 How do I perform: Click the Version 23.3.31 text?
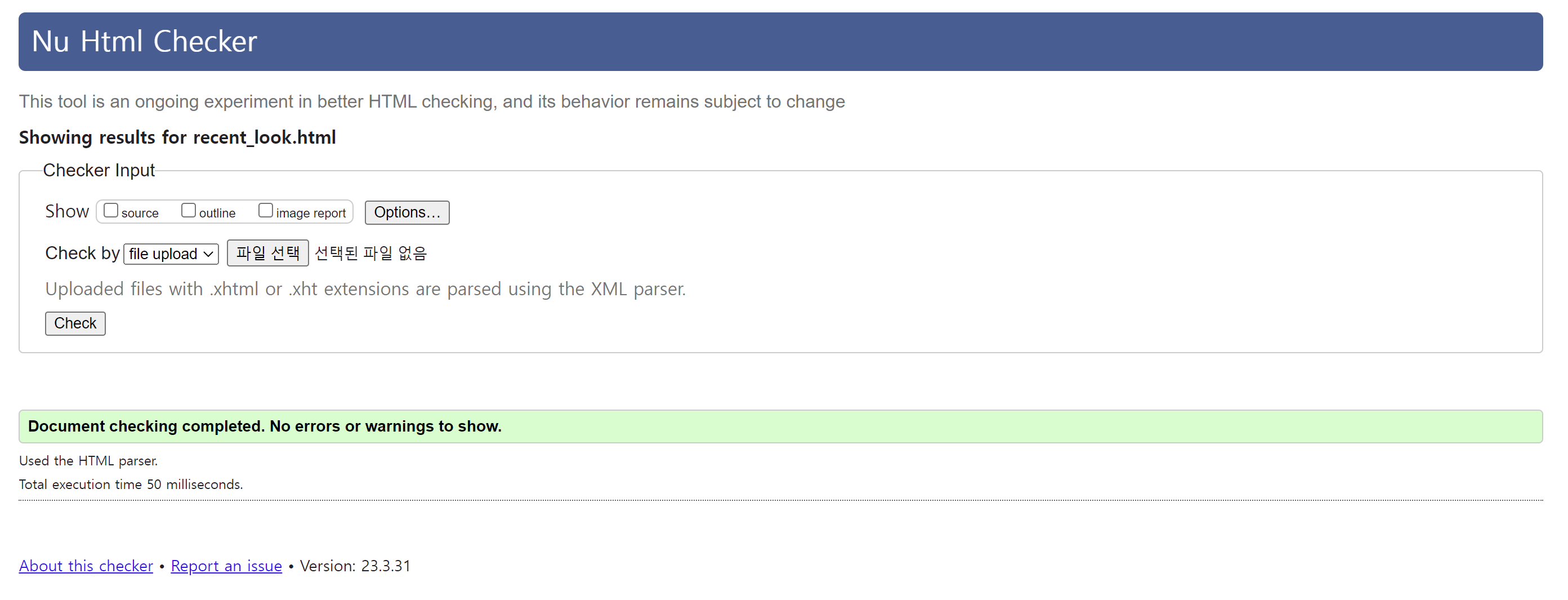355,566
